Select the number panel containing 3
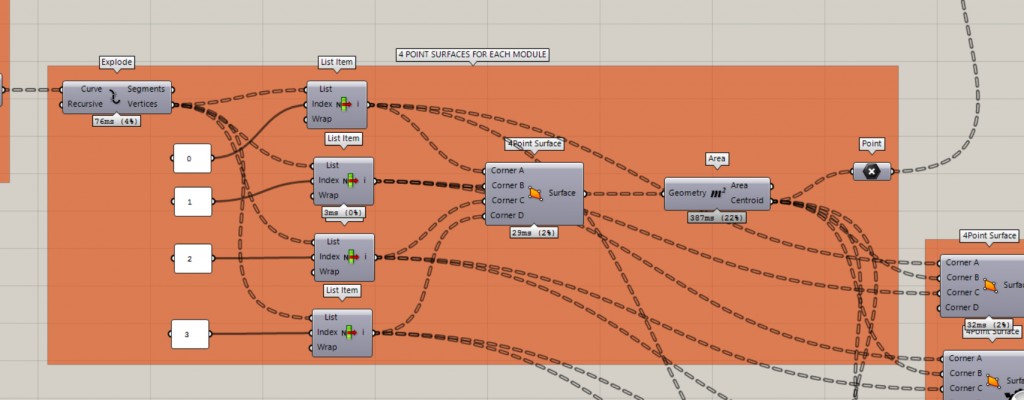1024x400 pixels. [189, 333]
